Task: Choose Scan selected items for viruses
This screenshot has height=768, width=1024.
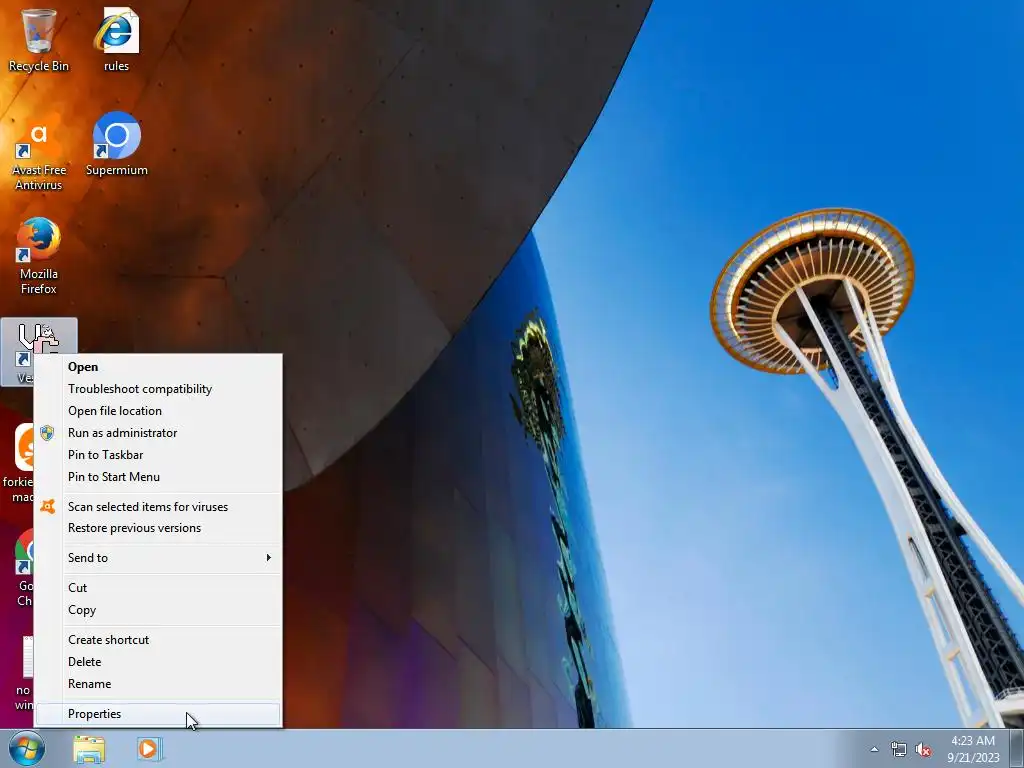Action: point(158,507)
